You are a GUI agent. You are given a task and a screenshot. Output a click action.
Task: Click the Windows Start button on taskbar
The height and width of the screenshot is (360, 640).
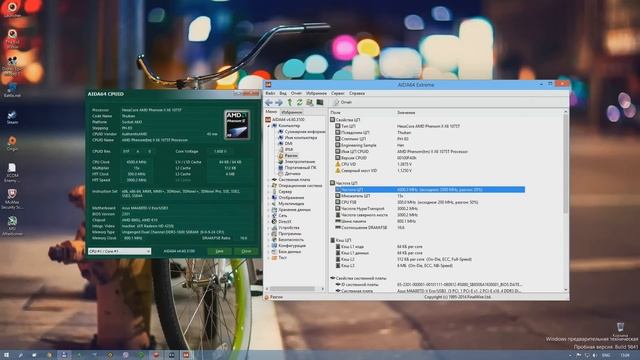coord(6,355)
